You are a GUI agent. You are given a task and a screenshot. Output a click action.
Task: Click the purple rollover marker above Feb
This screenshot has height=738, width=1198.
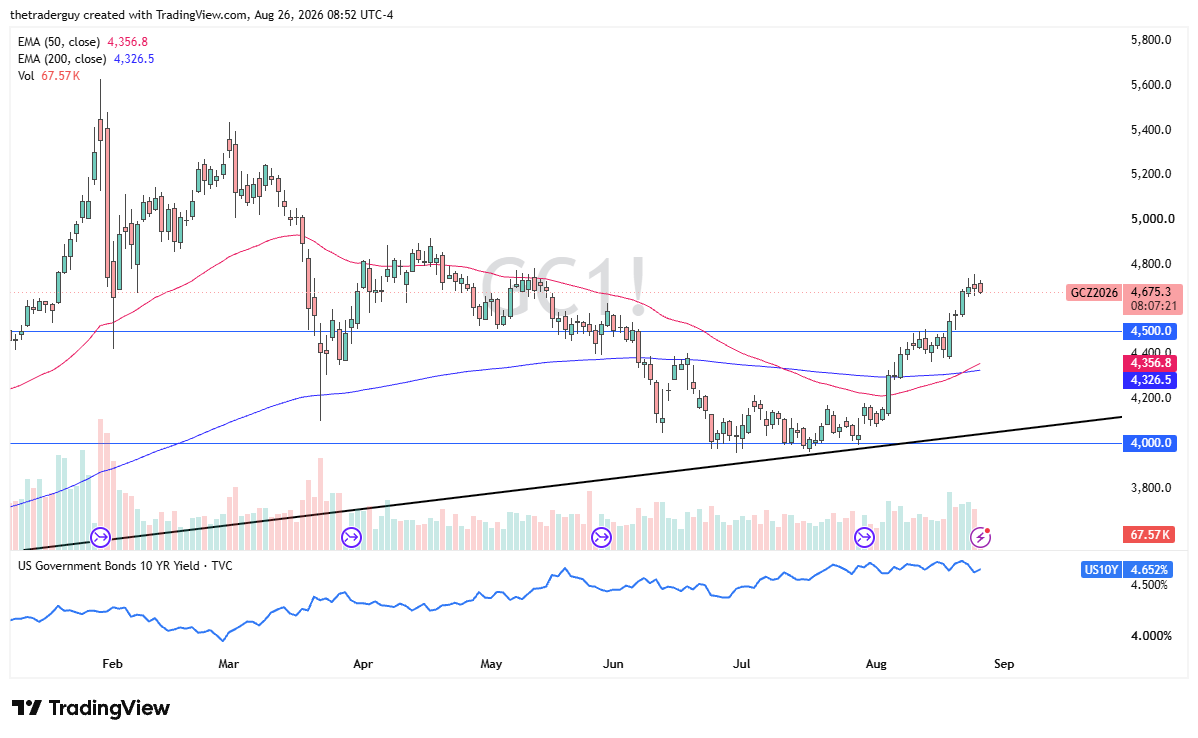point(101,538)
